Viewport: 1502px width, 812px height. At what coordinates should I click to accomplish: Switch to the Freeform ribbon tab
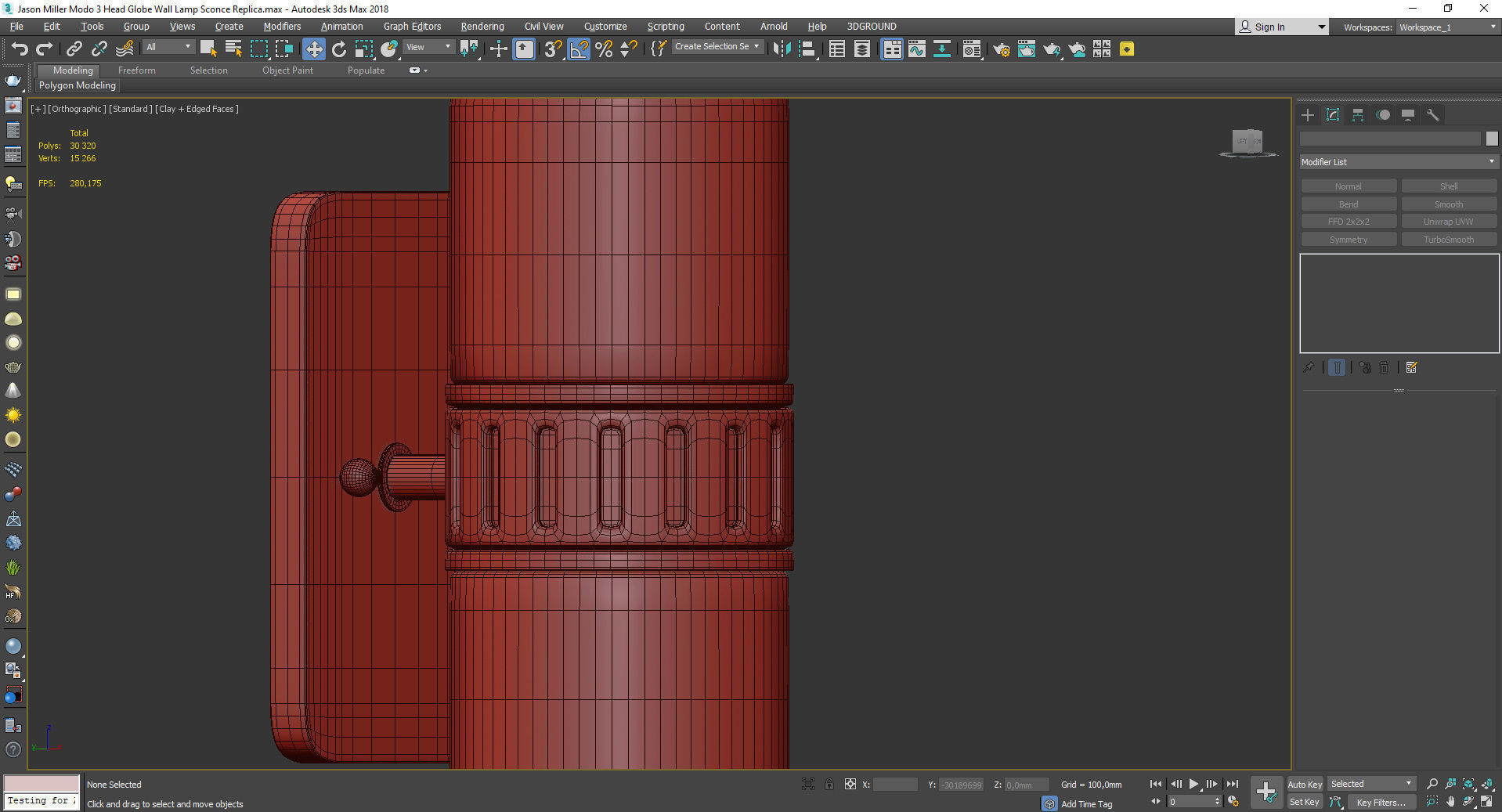(x=137, y=70)
